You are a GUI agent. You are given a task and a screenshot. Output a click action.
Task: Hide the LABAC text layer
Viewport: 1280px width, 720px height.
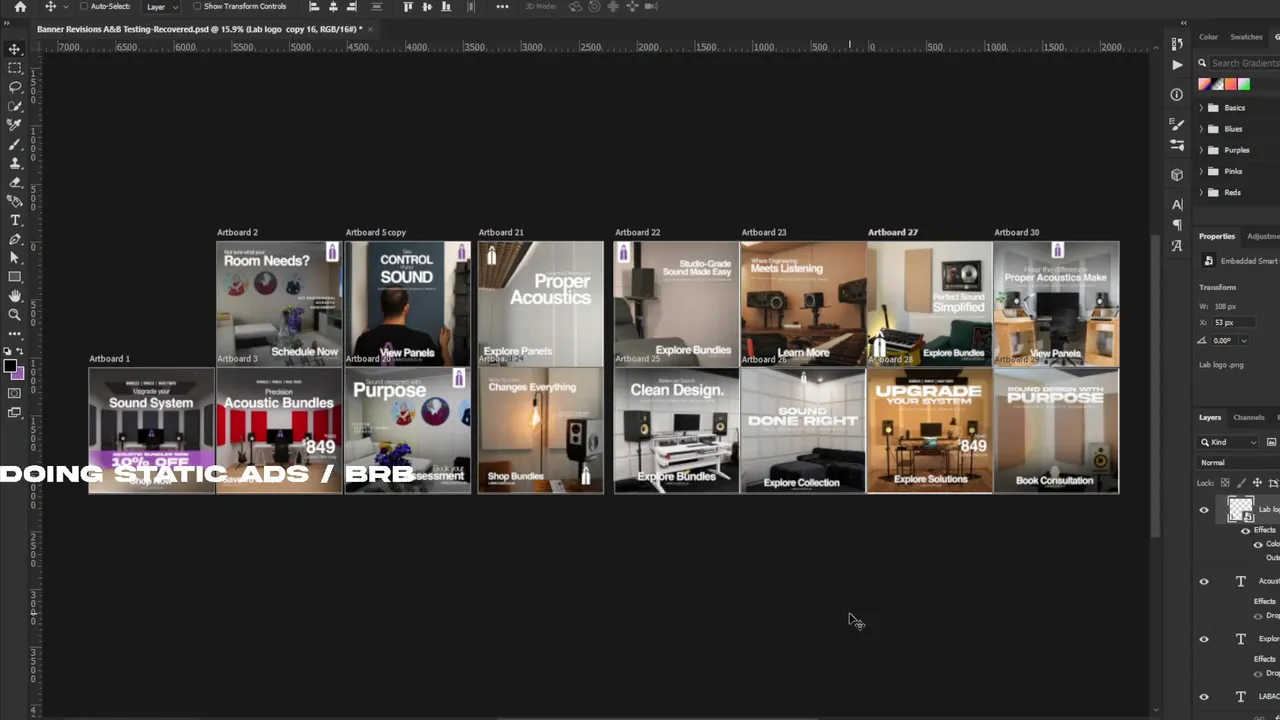click(x=1204, y=697)
